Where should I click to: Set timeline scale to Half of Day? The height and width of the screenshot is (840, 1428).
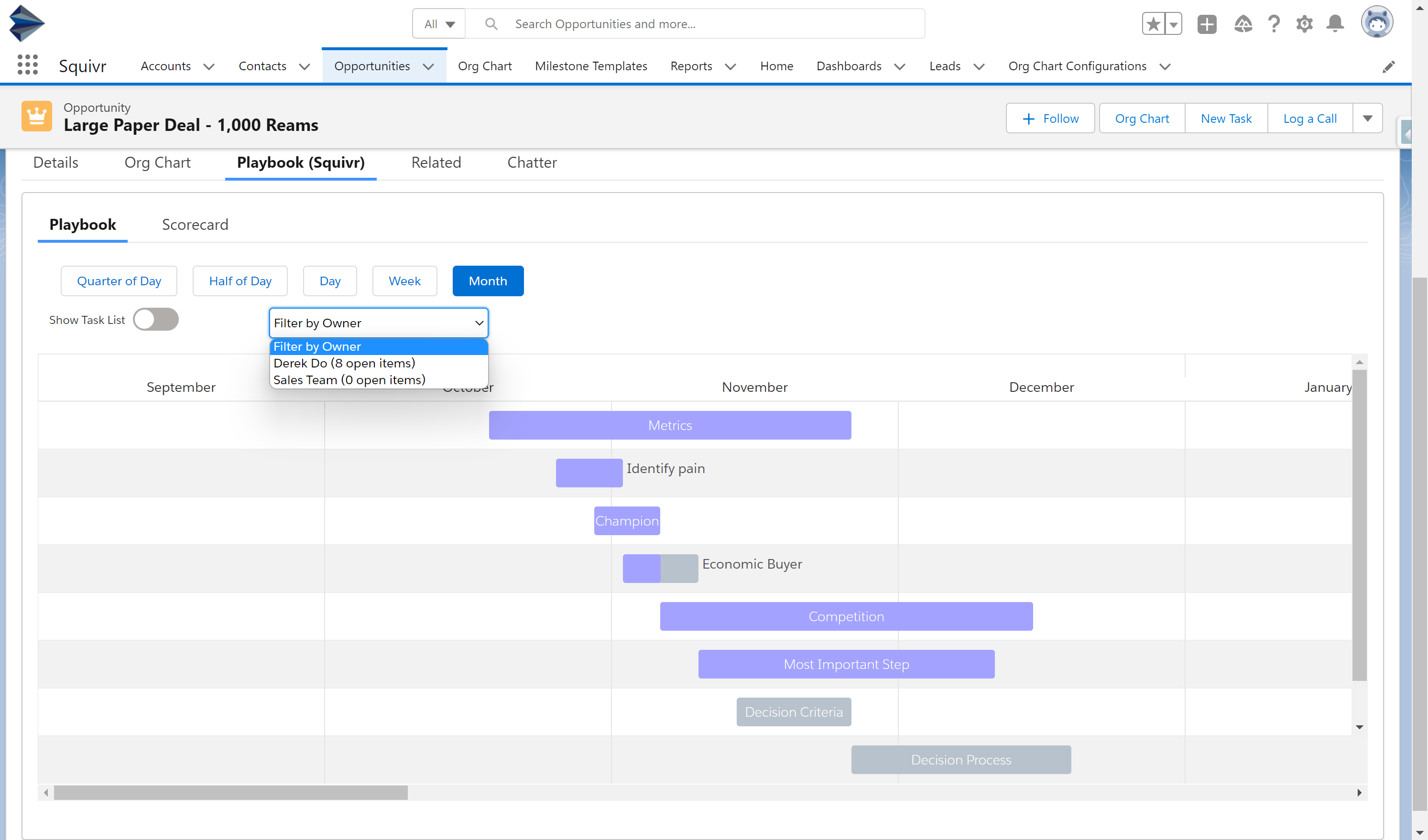tap(240, 281)
